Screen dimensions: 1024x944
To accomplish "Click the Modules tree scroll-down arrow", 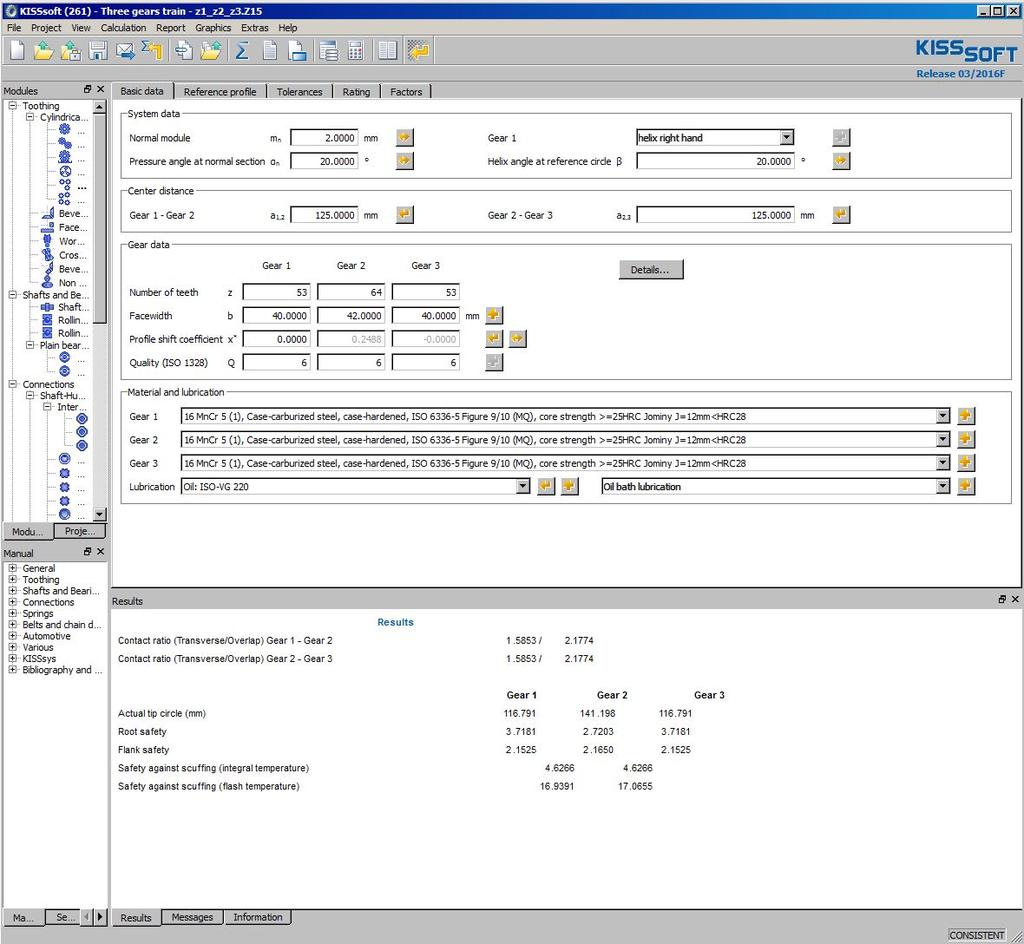I will [x=99, y=514].
